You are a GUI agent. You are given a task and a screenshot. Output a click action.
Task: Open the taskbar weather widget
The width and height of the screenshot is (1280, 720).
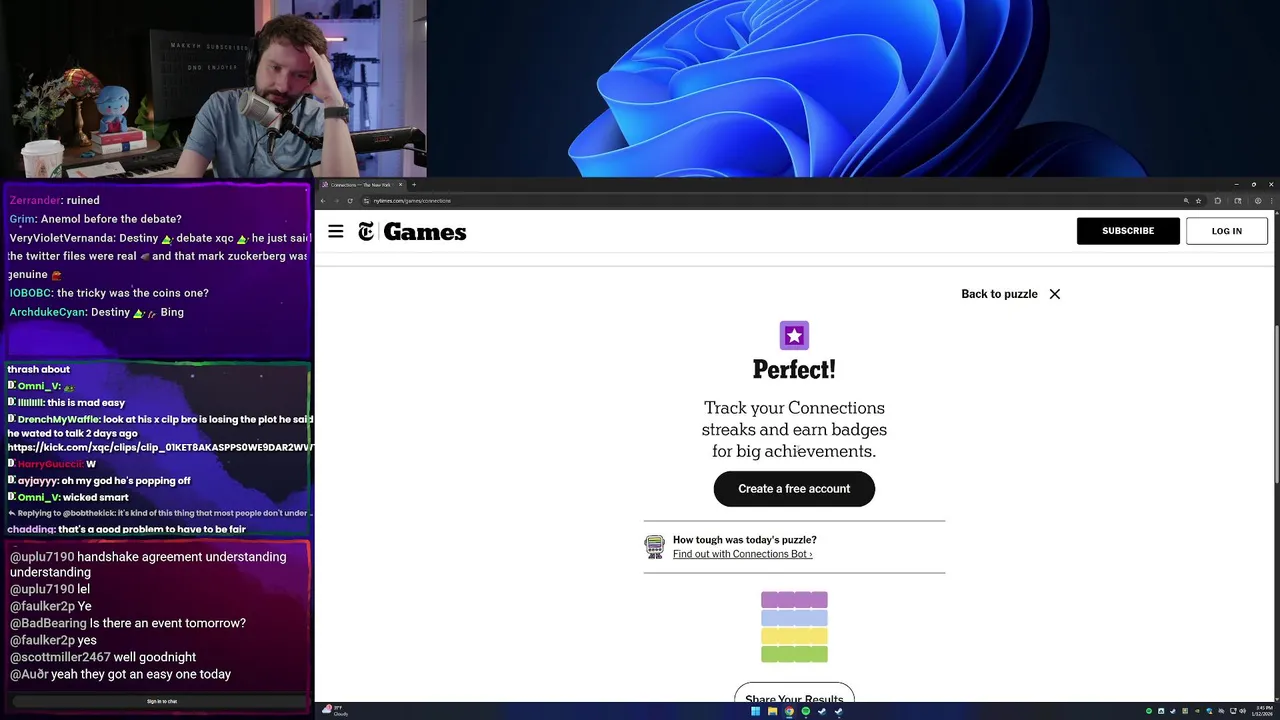[x=334, y=711]
